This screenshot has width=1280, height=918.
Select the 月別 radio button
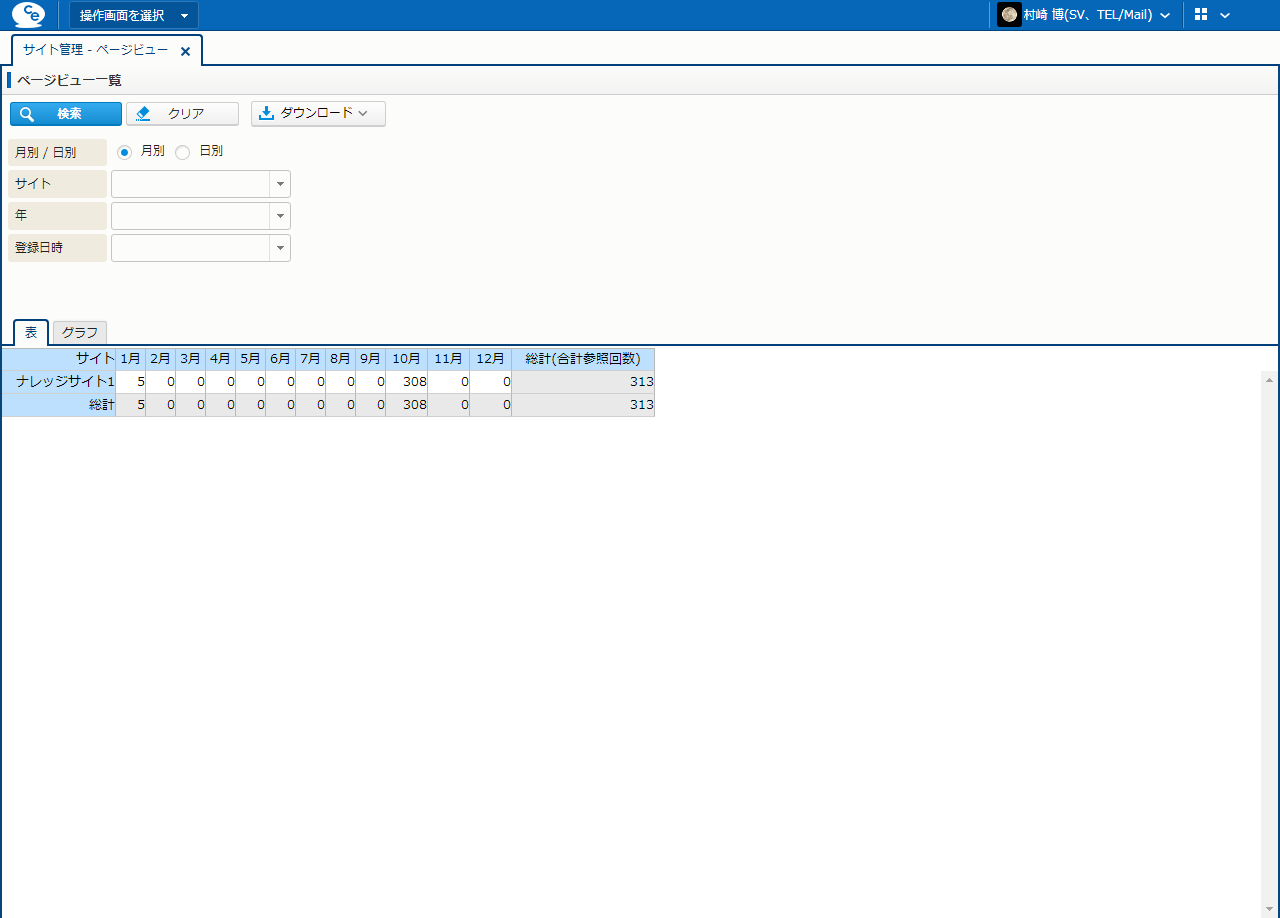pyautogui.click(x=125, y=152)
